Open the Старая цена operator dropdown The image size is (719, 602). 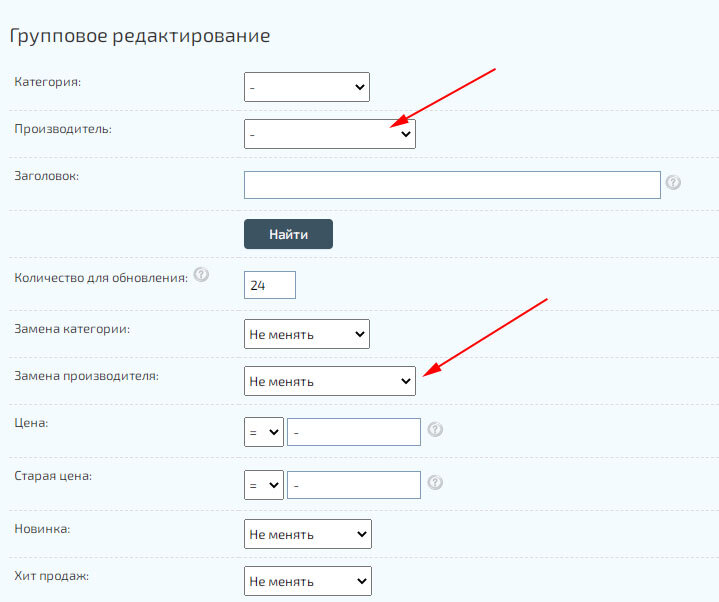click(264, 485)
